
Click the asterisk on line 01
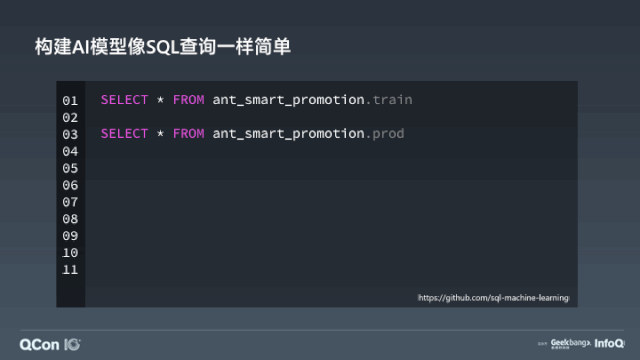pos(160,100)
